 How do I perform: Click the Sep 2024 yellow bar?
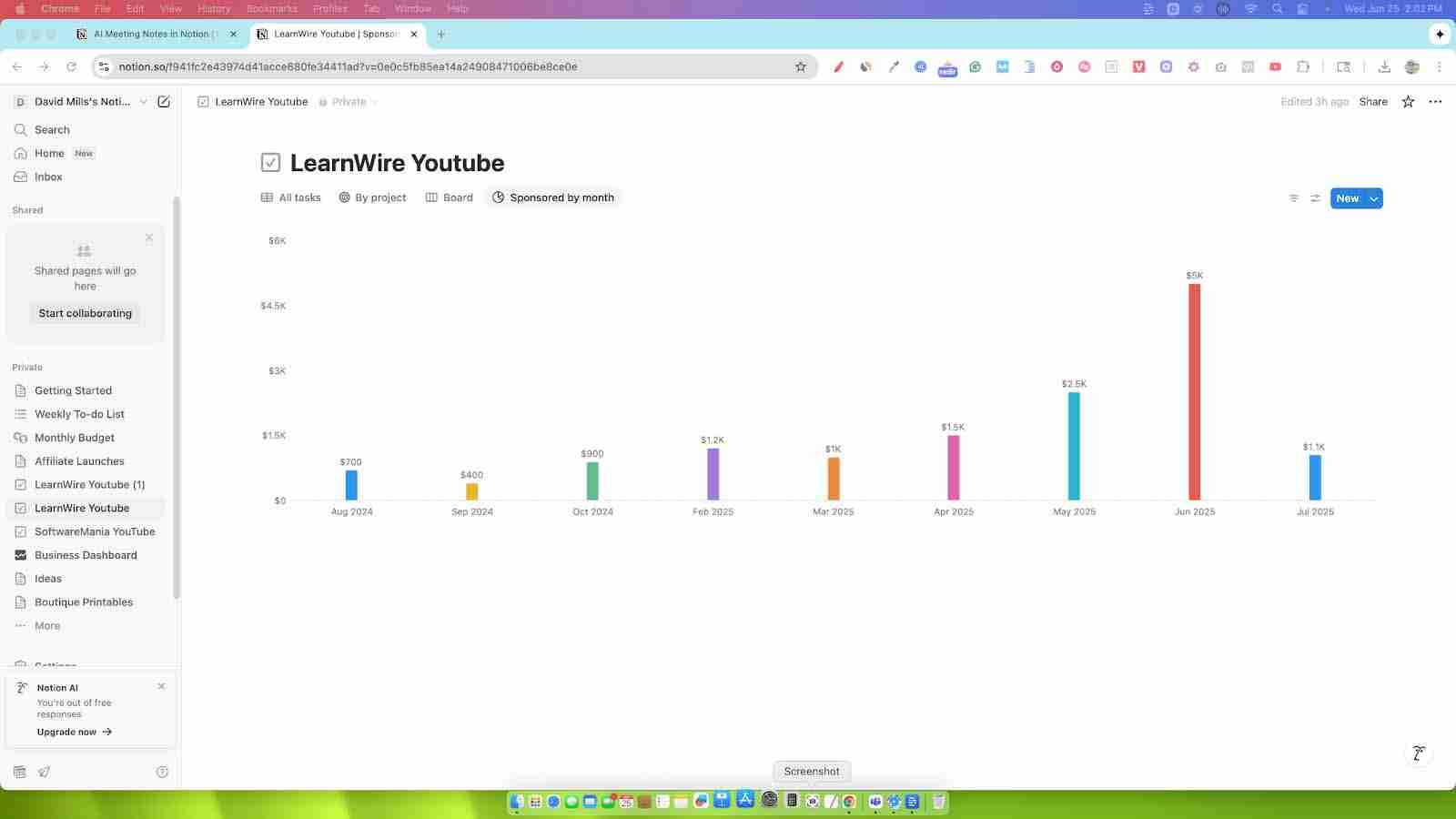point(472,491)
